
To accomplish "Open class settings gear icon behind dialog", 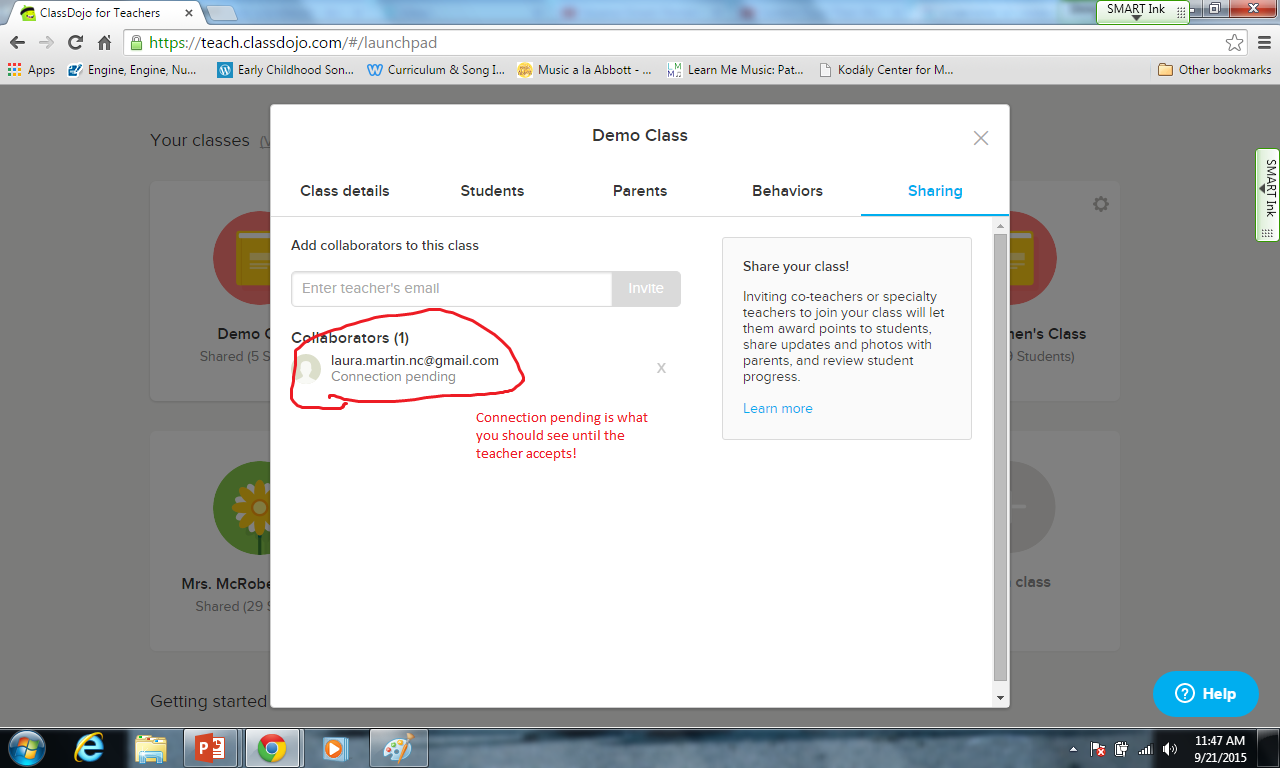I will (x=1101, y=204).
